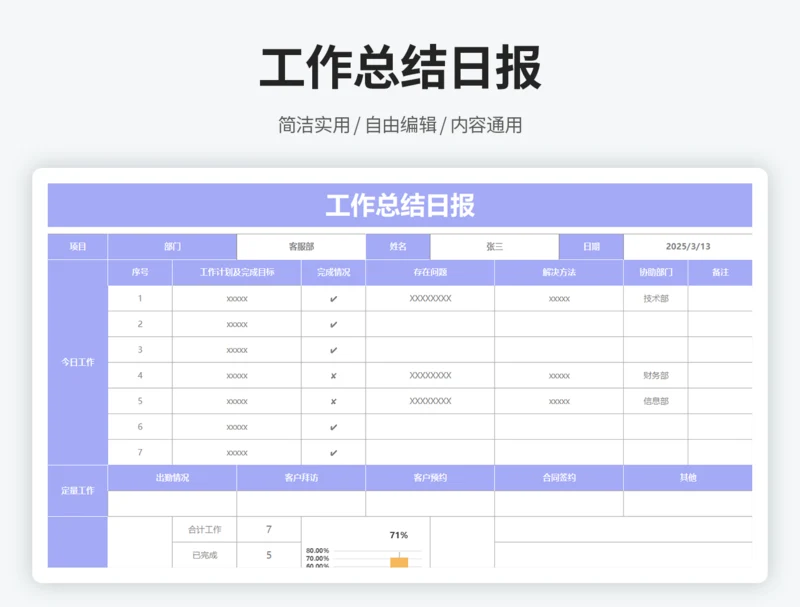The image size is (800, 607).
Task: Select the 客服部 department cell
Action: (x=301, y=247)
